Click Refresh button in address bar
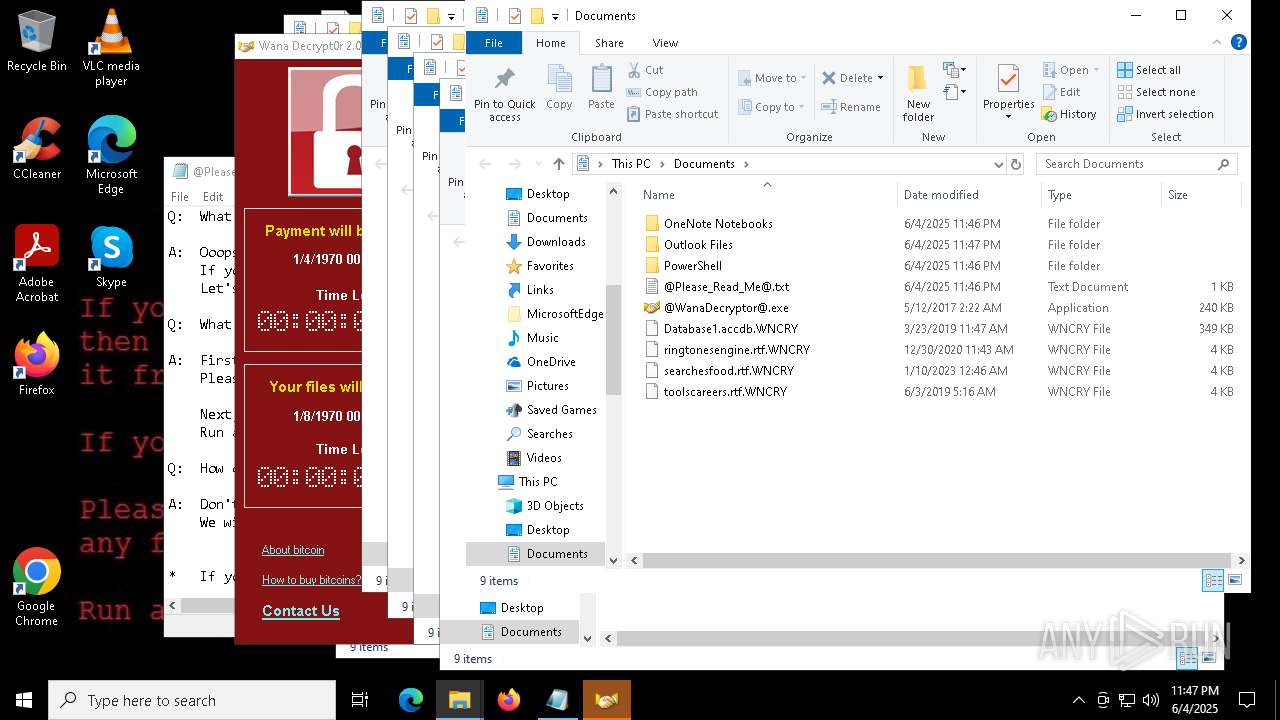 1016,164
